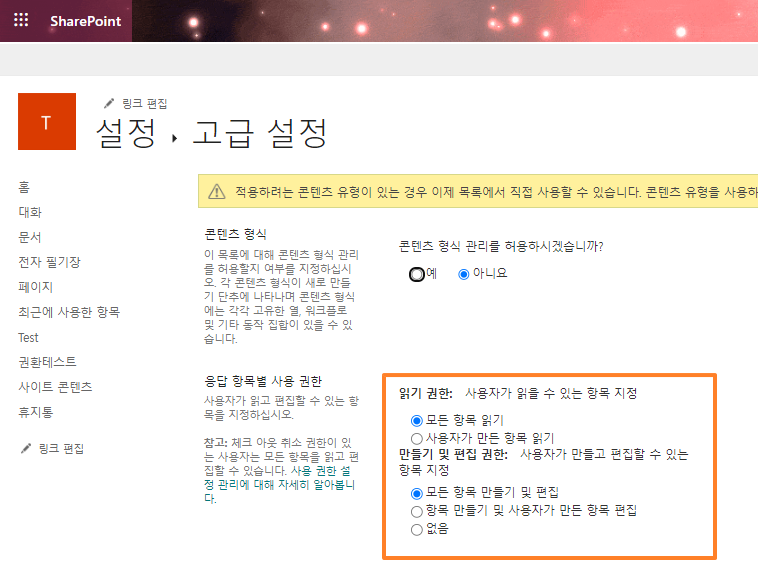Select 아니요 for content type management
This screenshot has width=758, height=562.
click(x=464, y=274)
